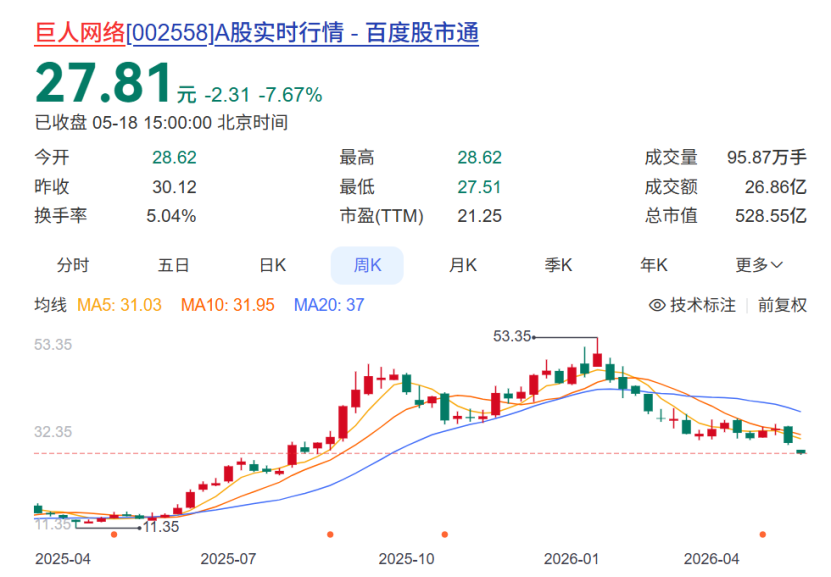Switch to the 分时 chart tab
Screen dimensions: 831x577
73,265
